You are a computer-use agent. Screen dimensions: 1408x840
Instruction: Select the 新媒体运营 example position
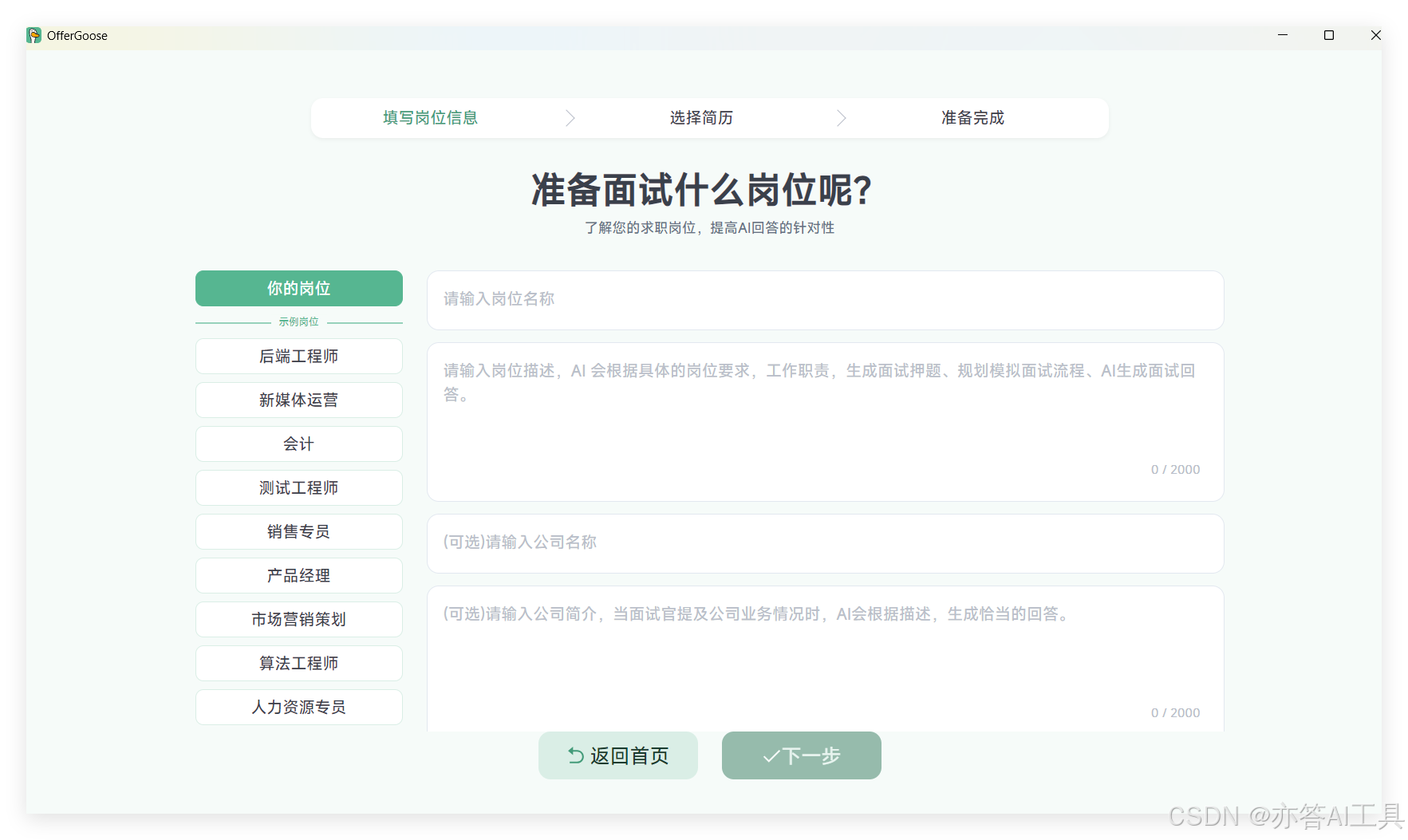click(298, 400)
